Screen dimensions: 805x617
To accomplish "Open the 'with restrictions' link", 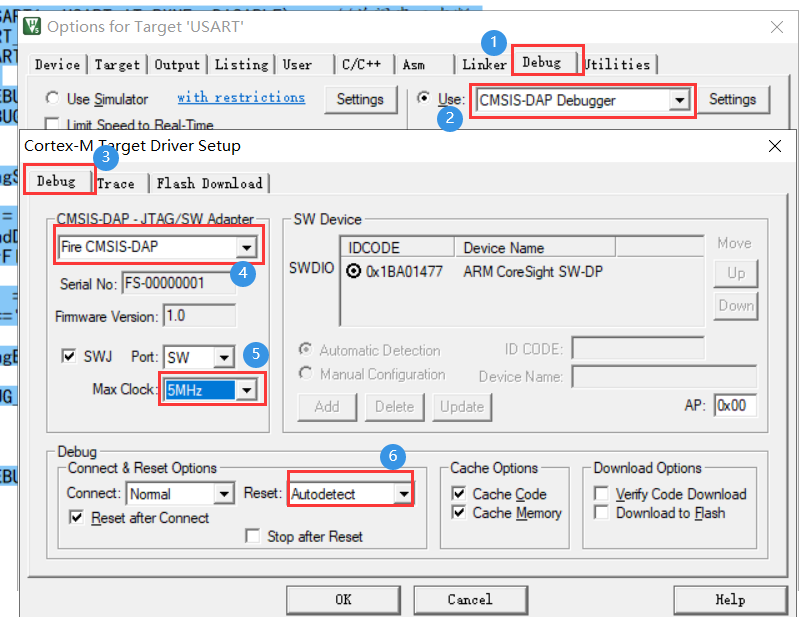I will tap(241, 97).
